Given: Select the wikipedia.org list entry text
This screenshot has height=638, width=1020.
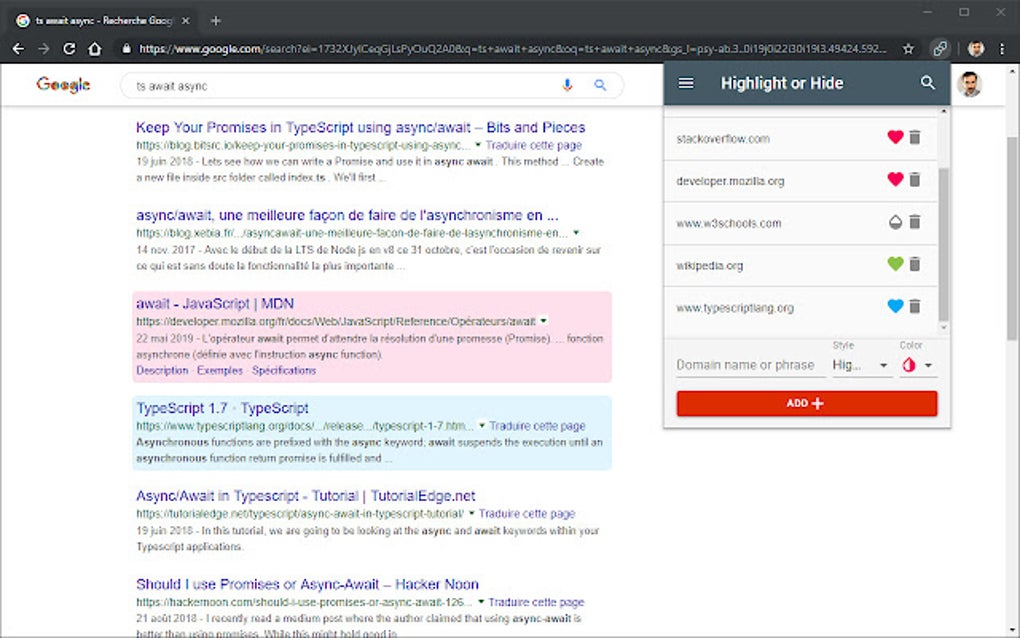Looking at the screenshot, I should click(709, 265).
